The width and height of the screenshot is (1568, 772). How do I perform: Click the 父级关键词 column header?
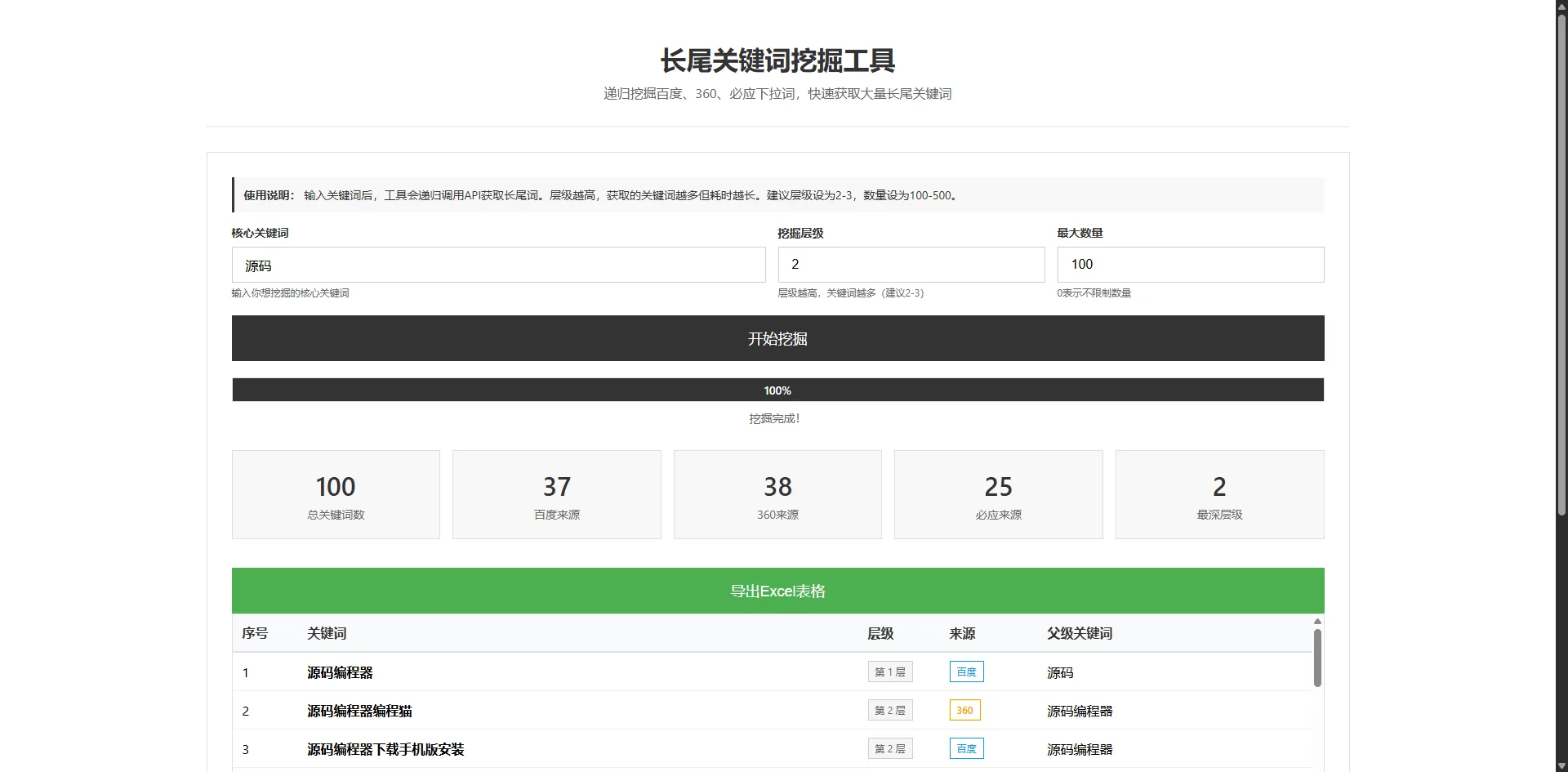(1080, 633)
